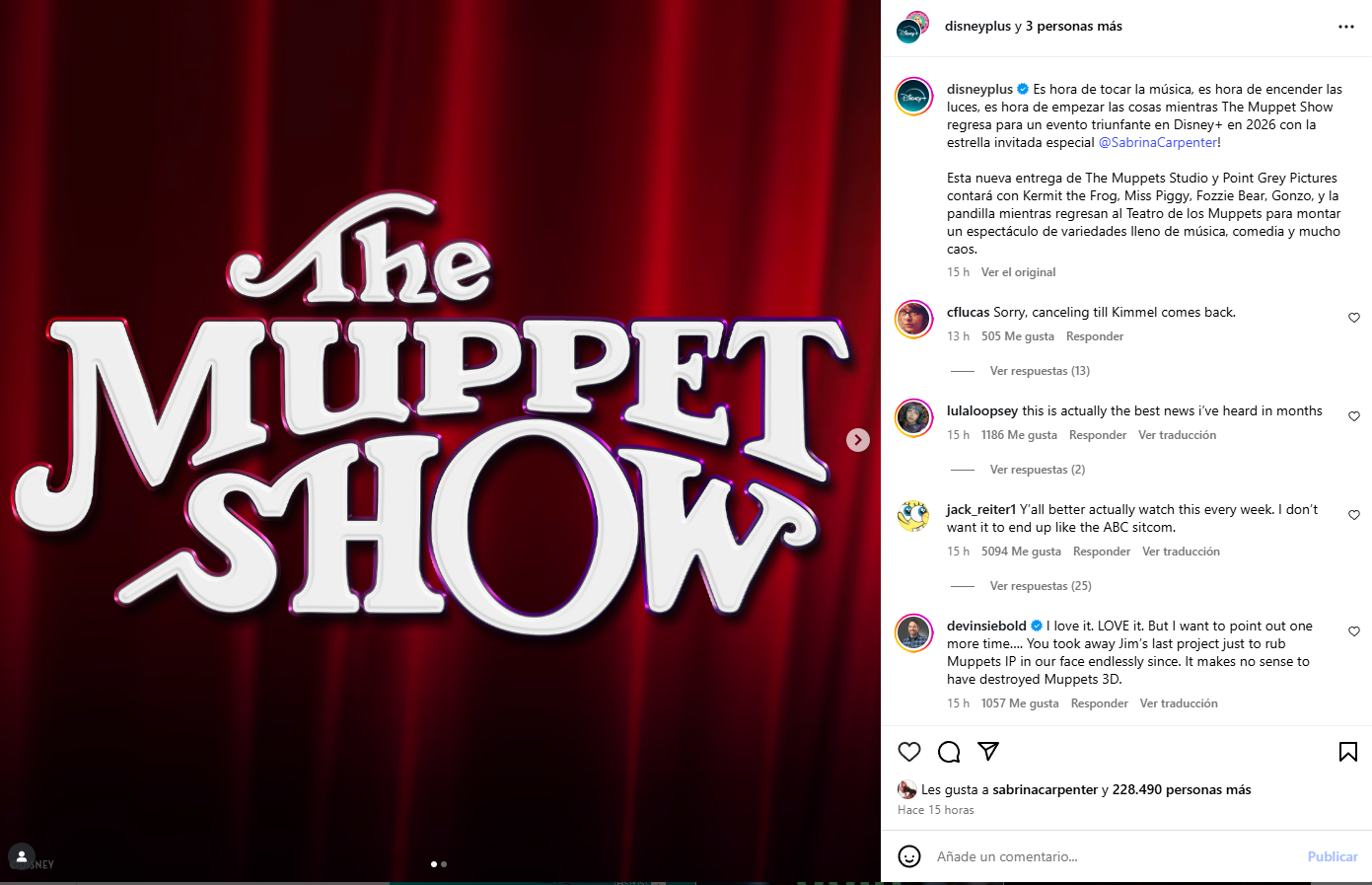Open the @SabrinaCarpenter mention link

click(1157, 142)
